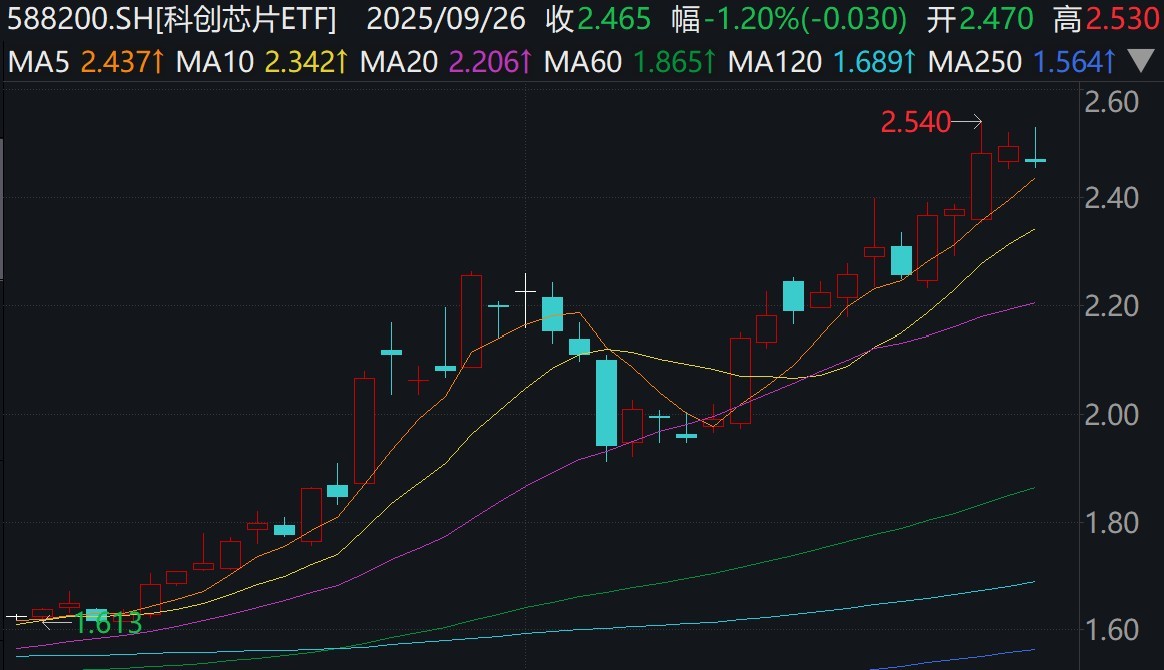Click the red 2.540 high price marker
This screenshot has width=1164, height=670.
click(x=914, y=123)
